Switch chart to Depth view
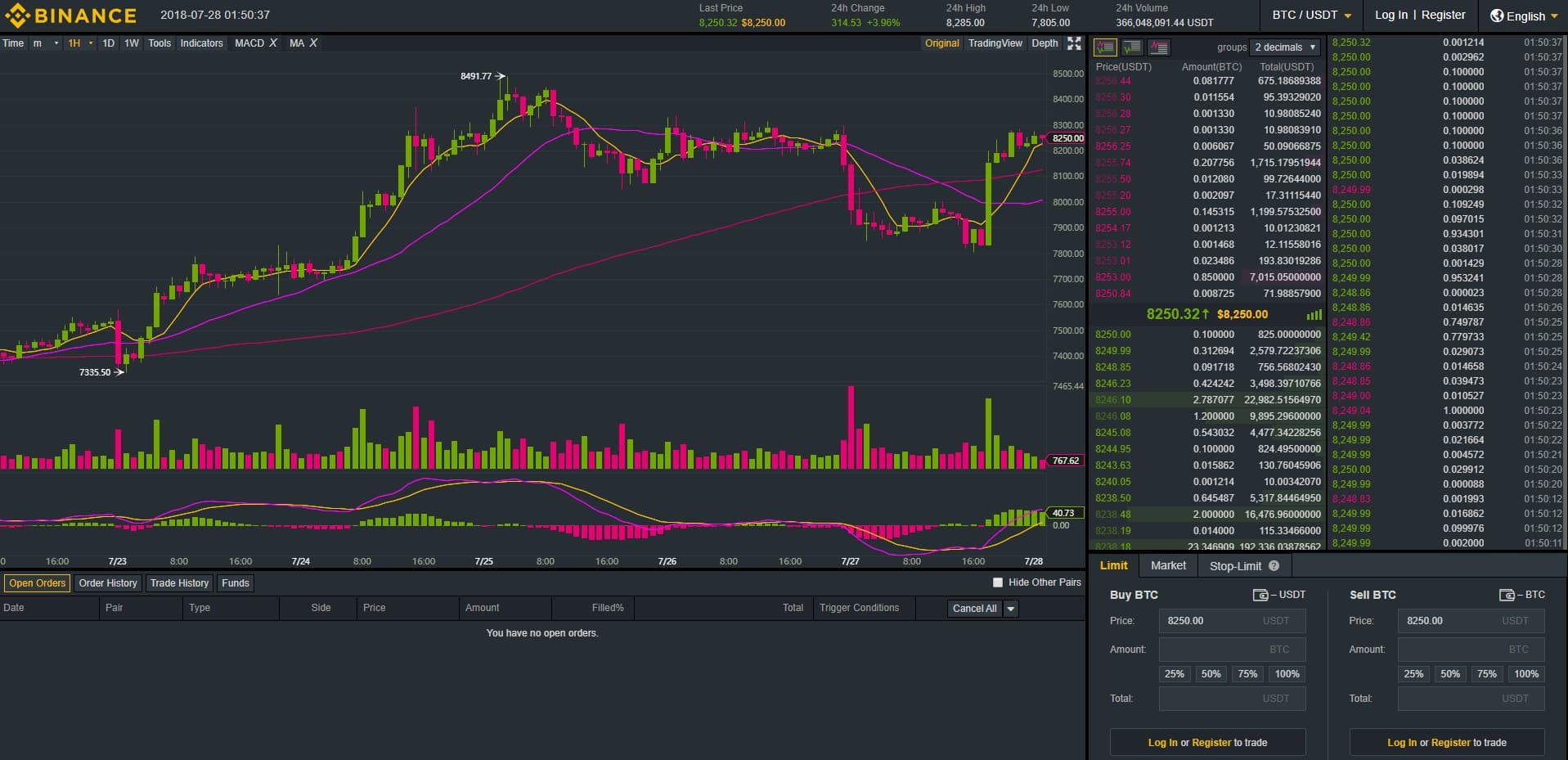This screenshot has width=1568, height=760. [1044, 43]
